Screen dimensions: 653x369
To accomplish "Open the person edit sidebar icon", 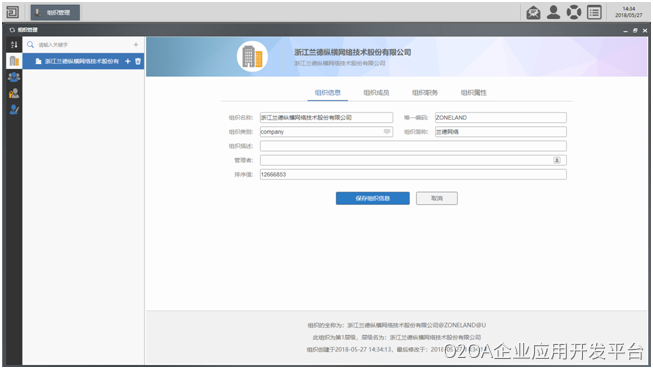I will tap(14, 109).
